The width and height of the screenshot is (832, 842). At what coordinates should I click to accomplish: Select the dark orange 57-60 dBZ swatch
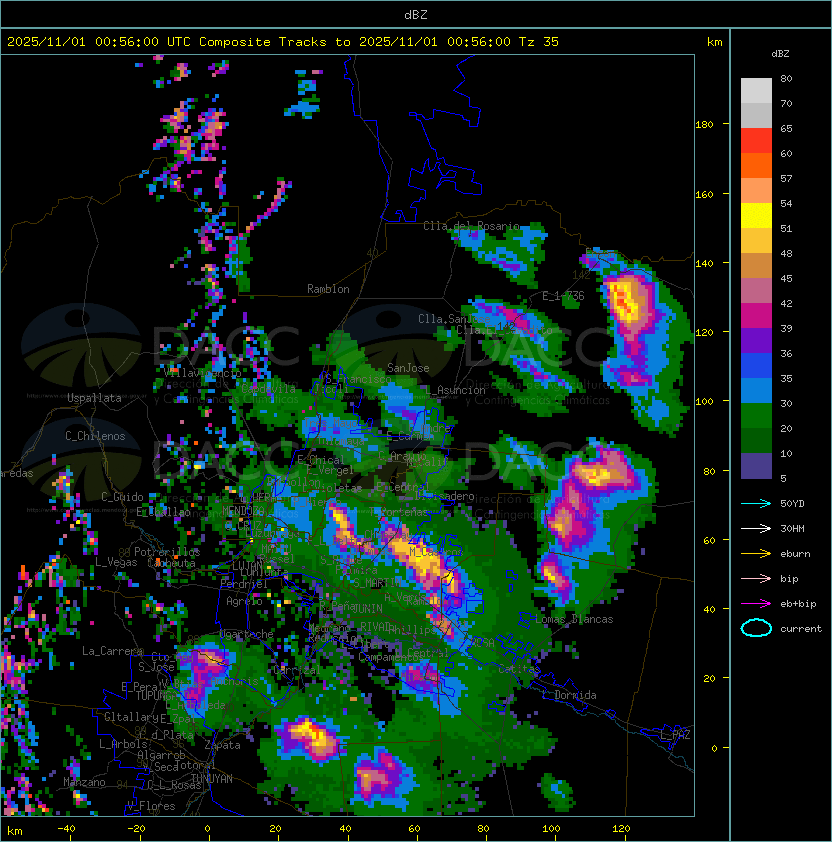point(756,165)
